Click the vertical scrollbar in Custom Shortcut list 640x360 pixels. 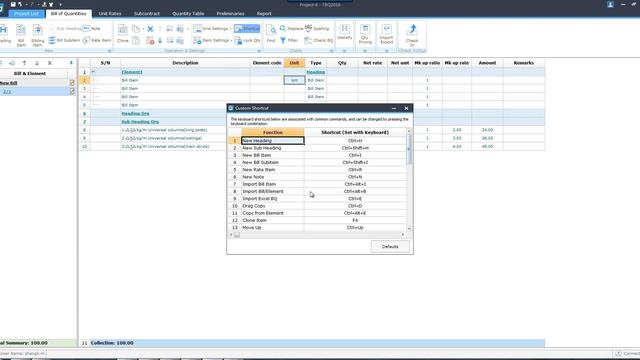409,149
